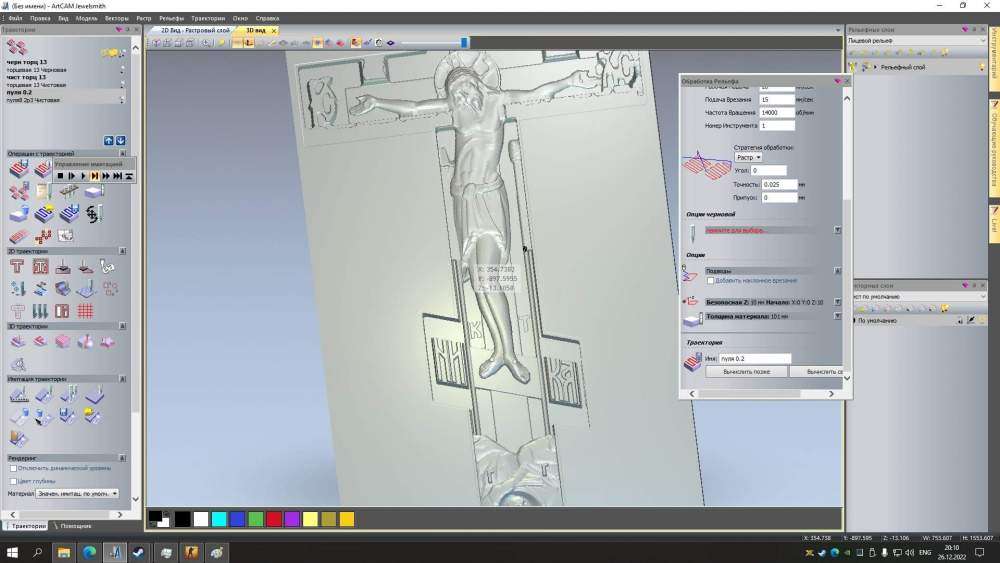Open the Steam app in the taskbar

(x=139, y=552)
